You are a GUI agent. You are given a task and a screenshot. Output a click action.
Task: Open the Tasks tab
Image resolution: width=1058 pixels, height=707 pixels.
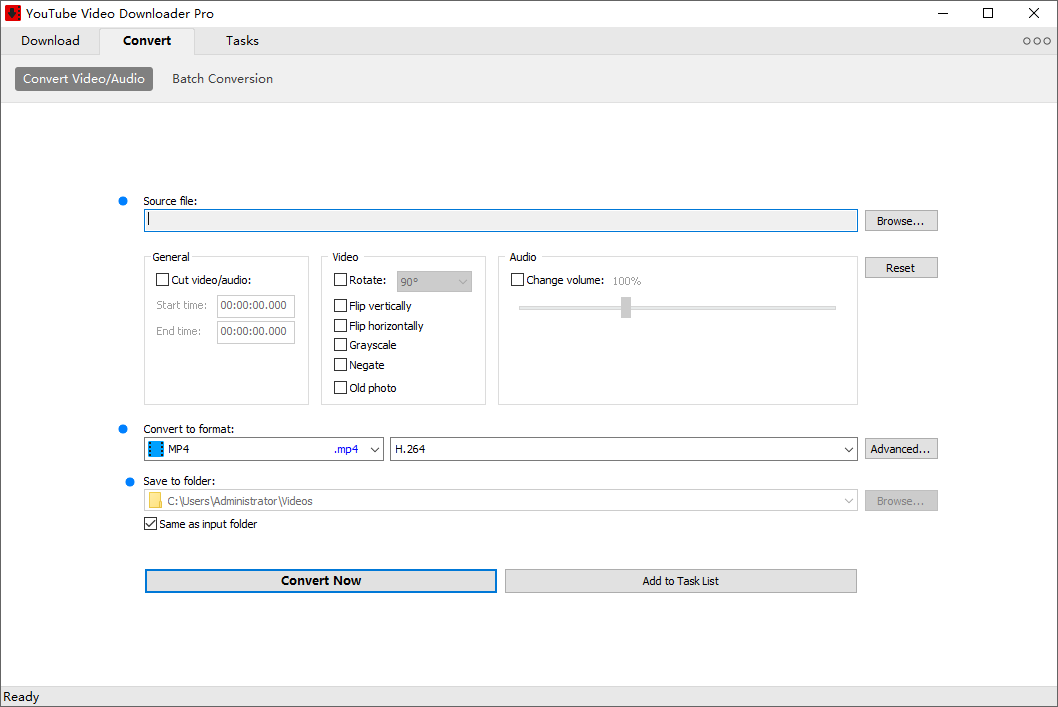[x=241, y=40]
